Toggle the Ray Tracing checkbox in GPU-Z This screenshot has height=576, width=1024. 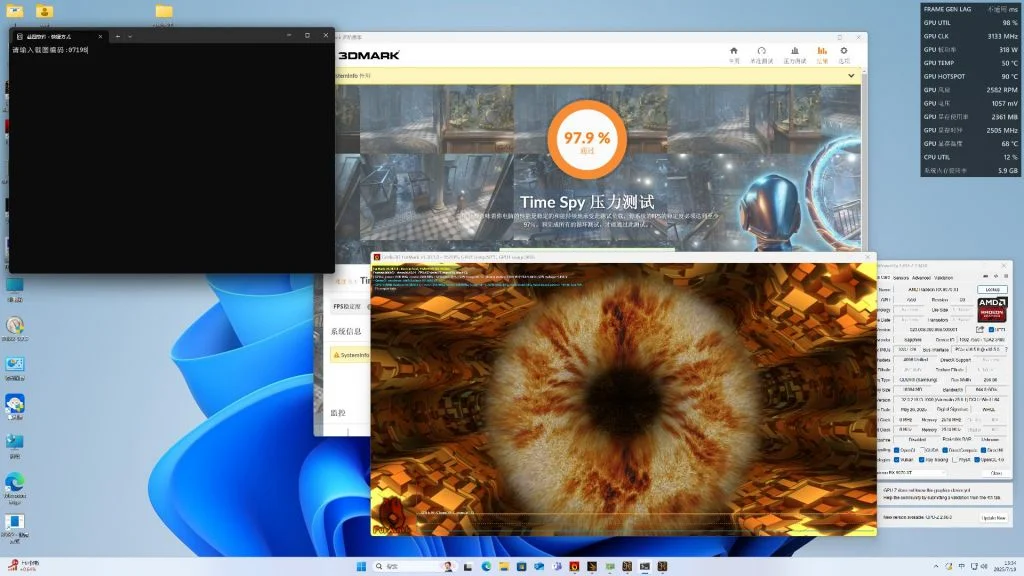coord(921,460)
